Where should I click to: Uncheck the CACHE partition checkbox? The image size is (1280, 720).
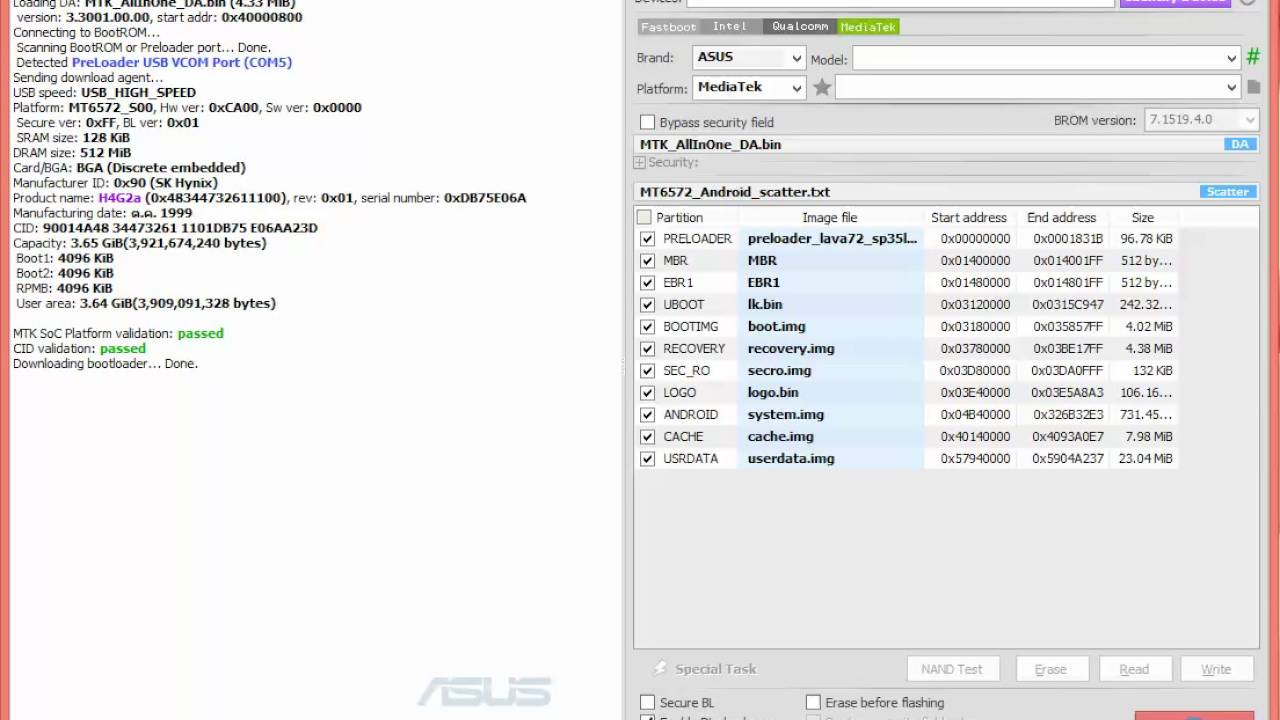tap(647, 437)
